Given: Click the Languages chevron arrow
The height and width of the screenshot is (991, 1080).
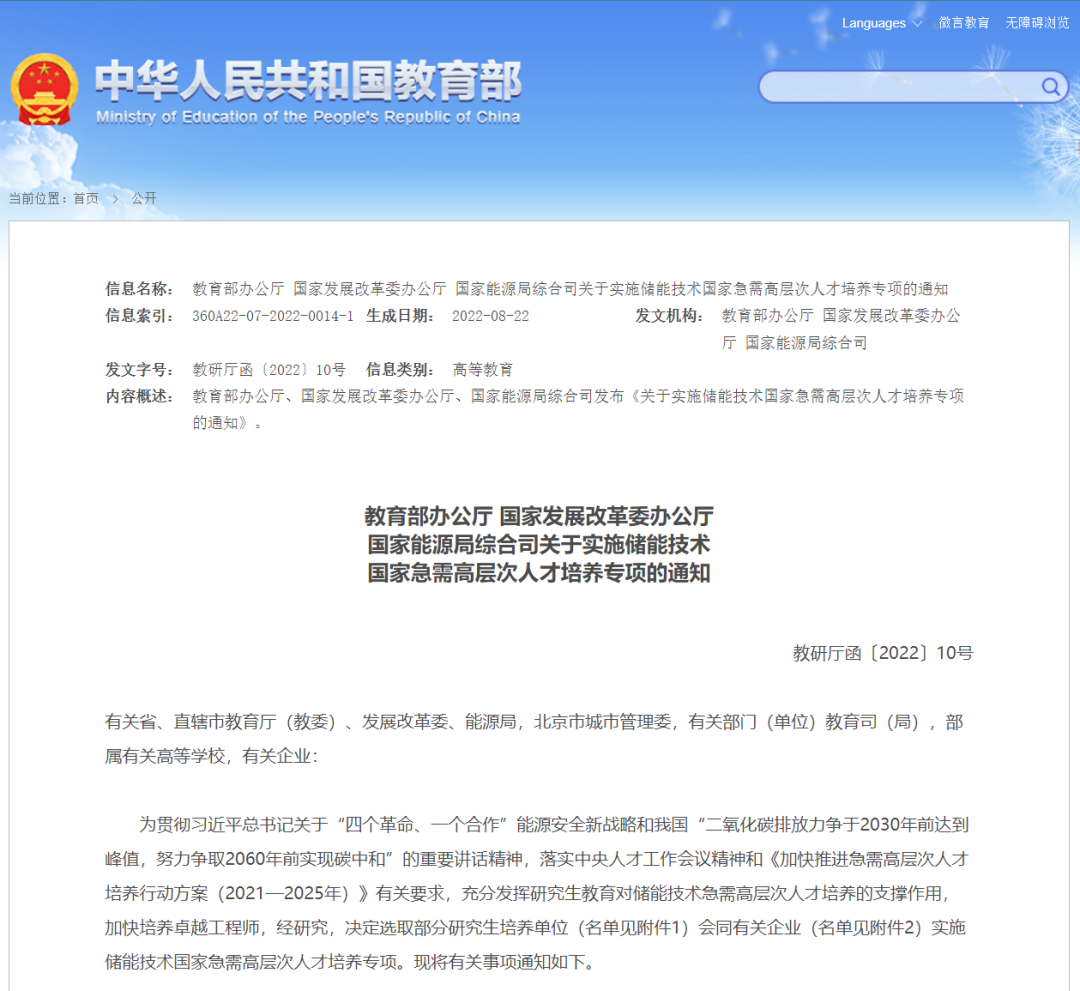Looking at the screenshot, I should pos(917,23).
